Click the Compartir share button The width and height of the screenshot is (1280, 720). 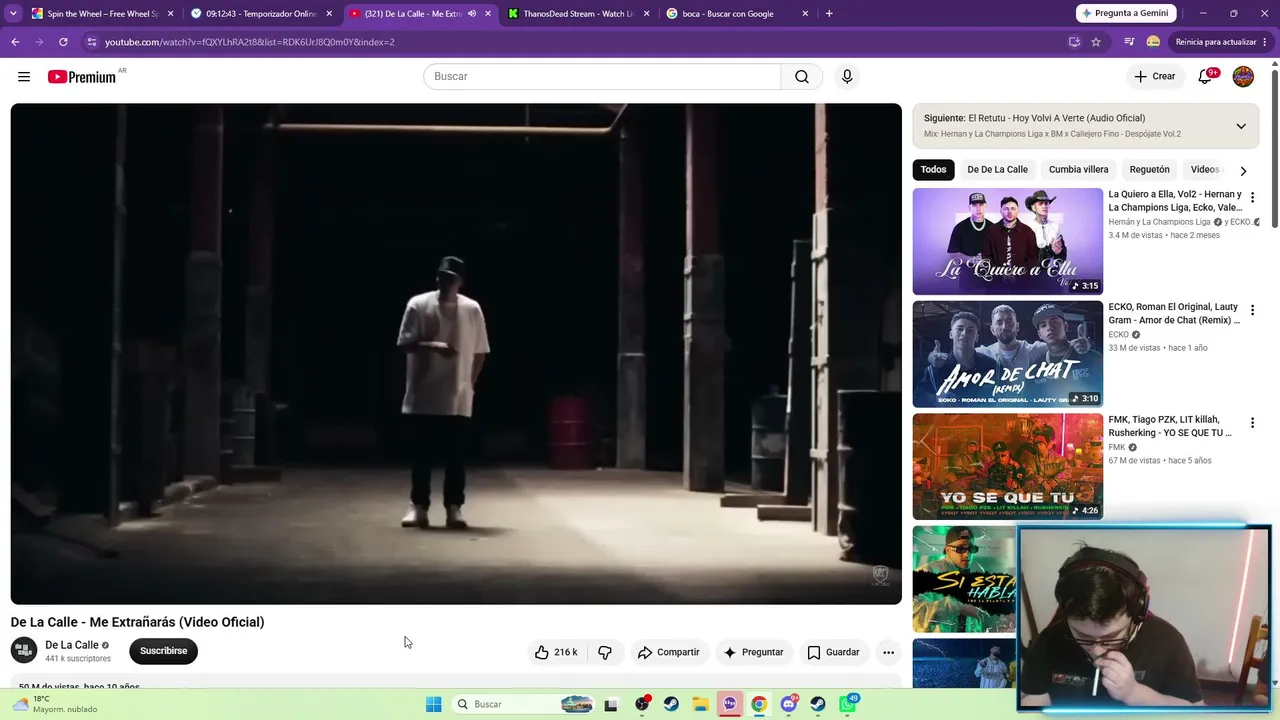tap(669, 652)
